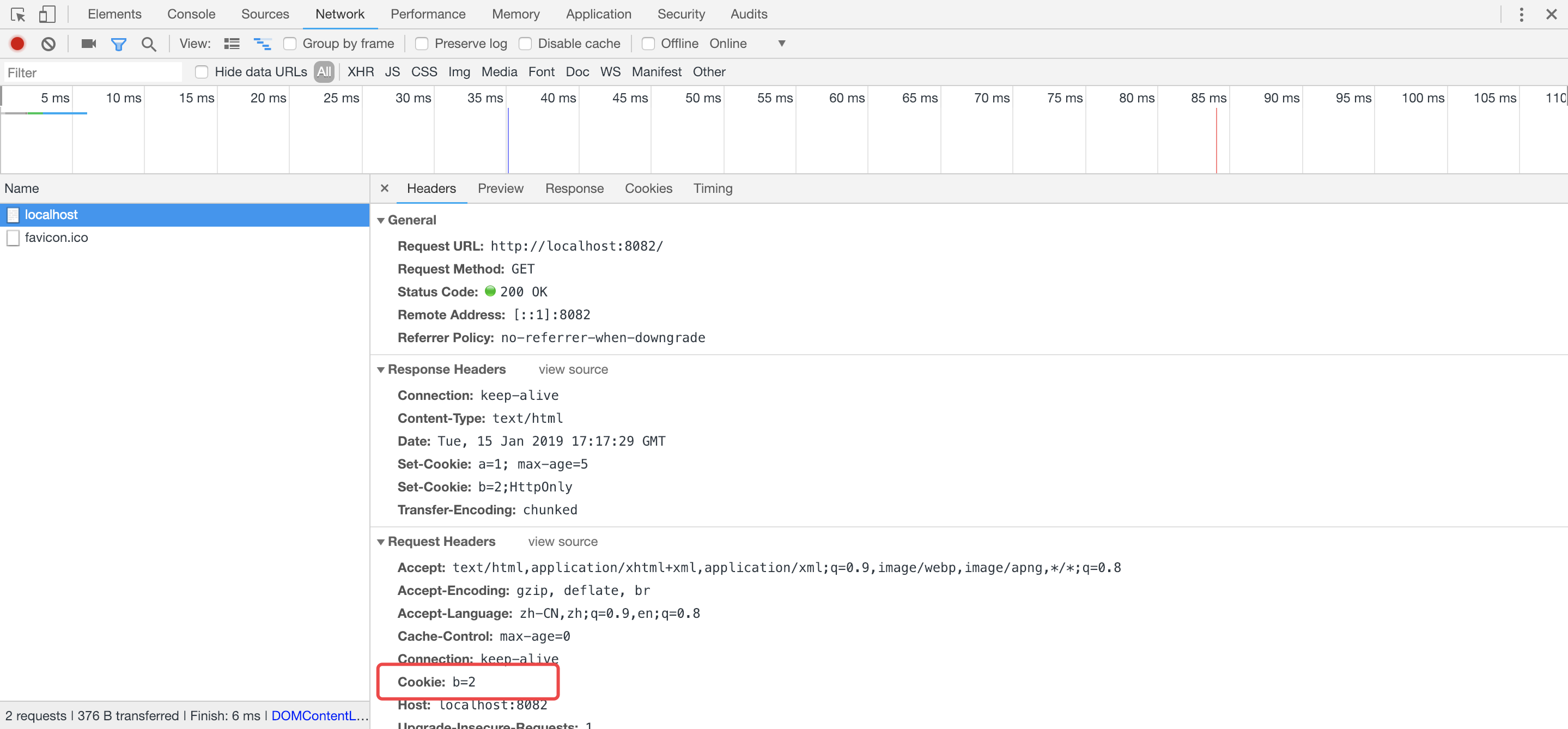1568x729 pixels.
Task: Switch to the Elements tab
Action: click(114, 14)
